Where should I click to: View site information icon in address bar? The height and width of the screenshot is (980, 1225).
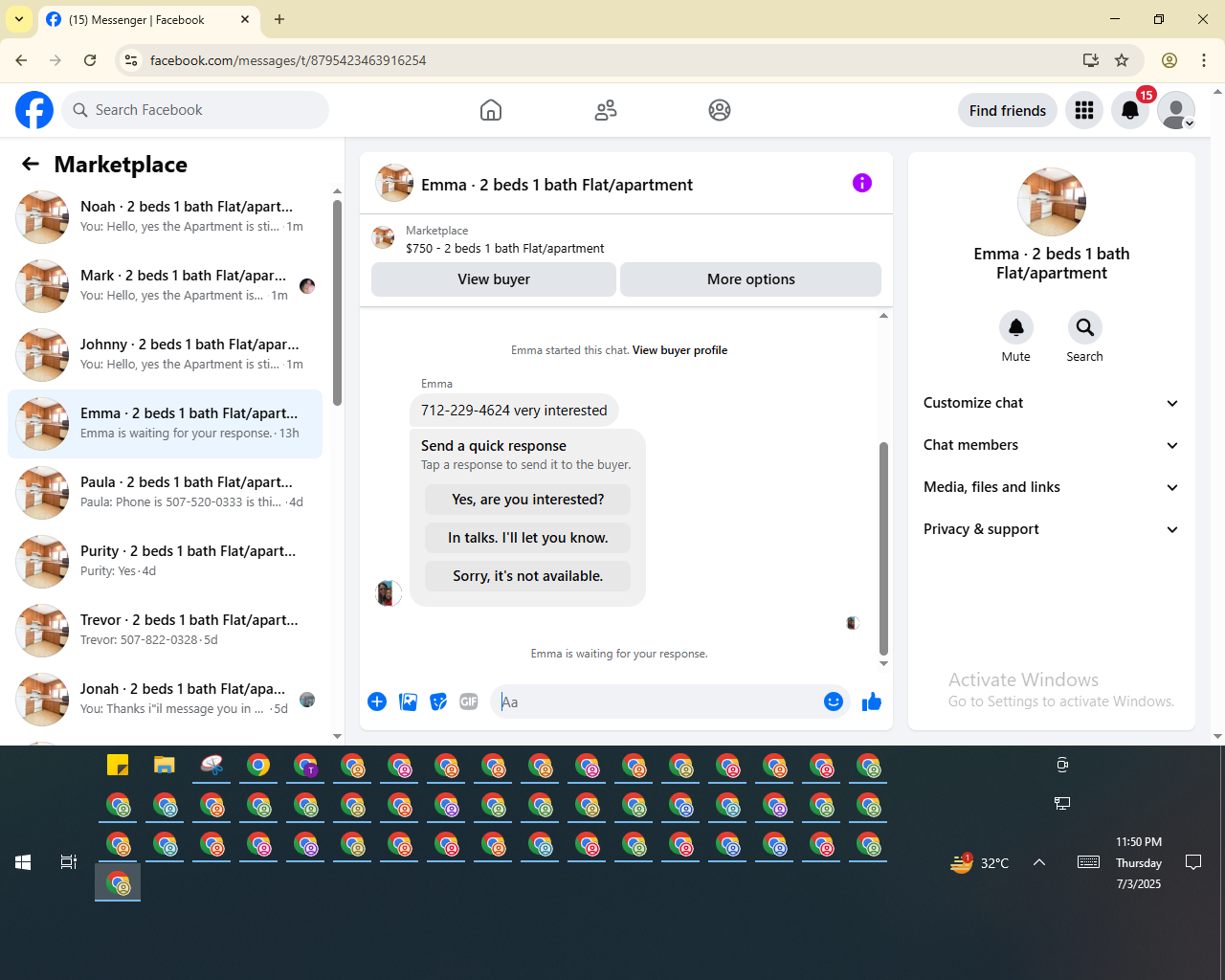click(x=131, y=60)
